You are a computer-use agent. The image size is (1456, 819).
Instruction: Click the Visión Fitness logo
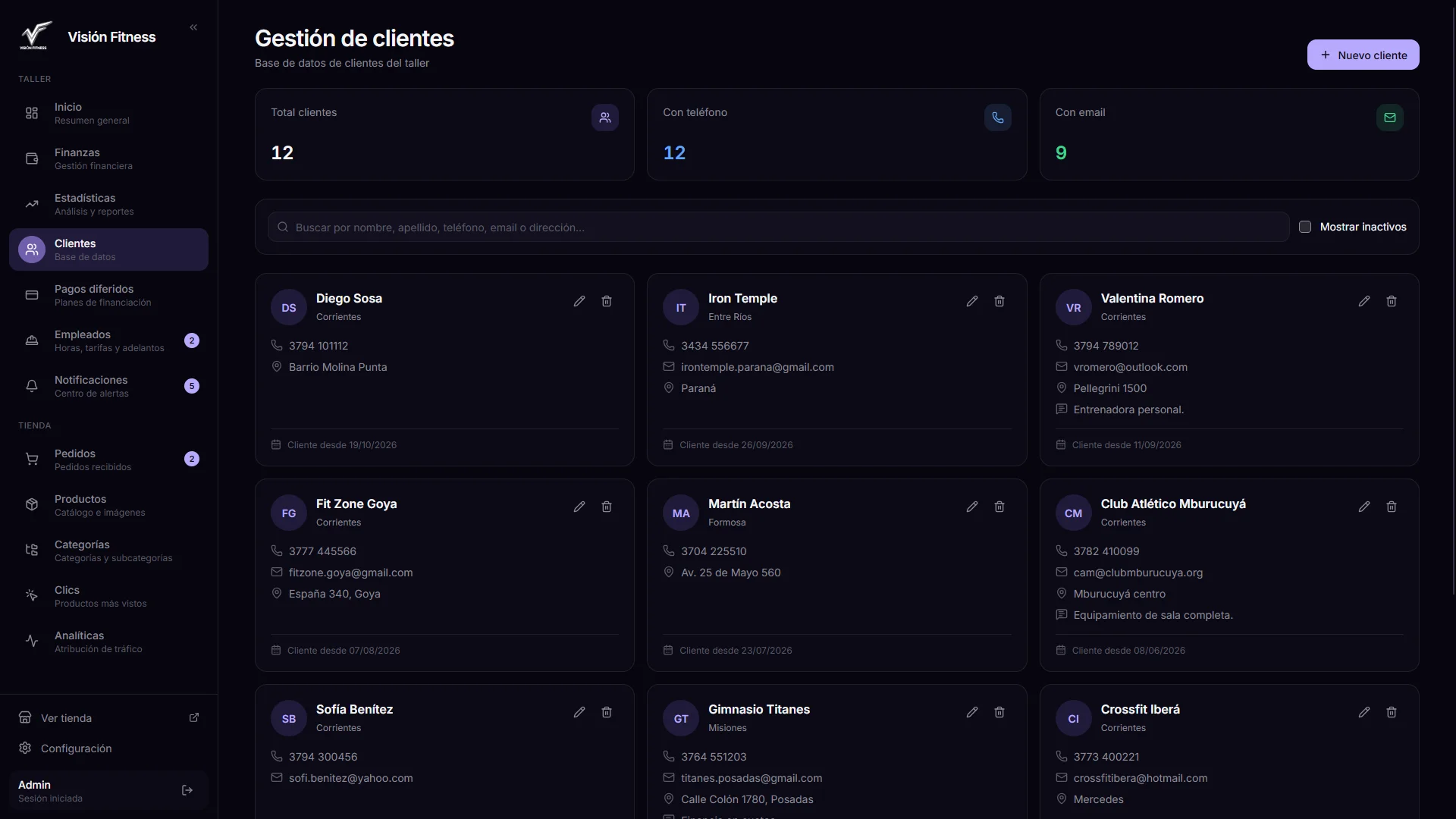(x=36, y=36)
